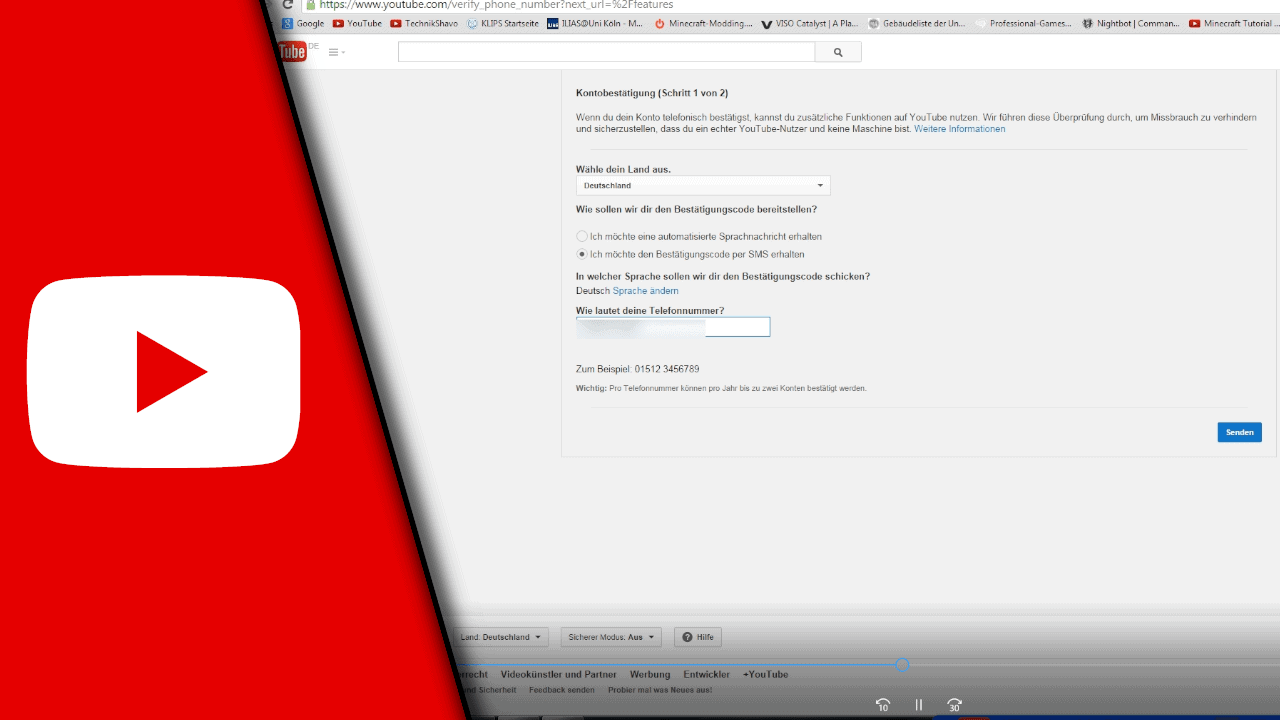This screenshot has width=1280, height=720.
Task: Open the ILIAS@Uni Köln bookmark
Action: click(596, 23)
